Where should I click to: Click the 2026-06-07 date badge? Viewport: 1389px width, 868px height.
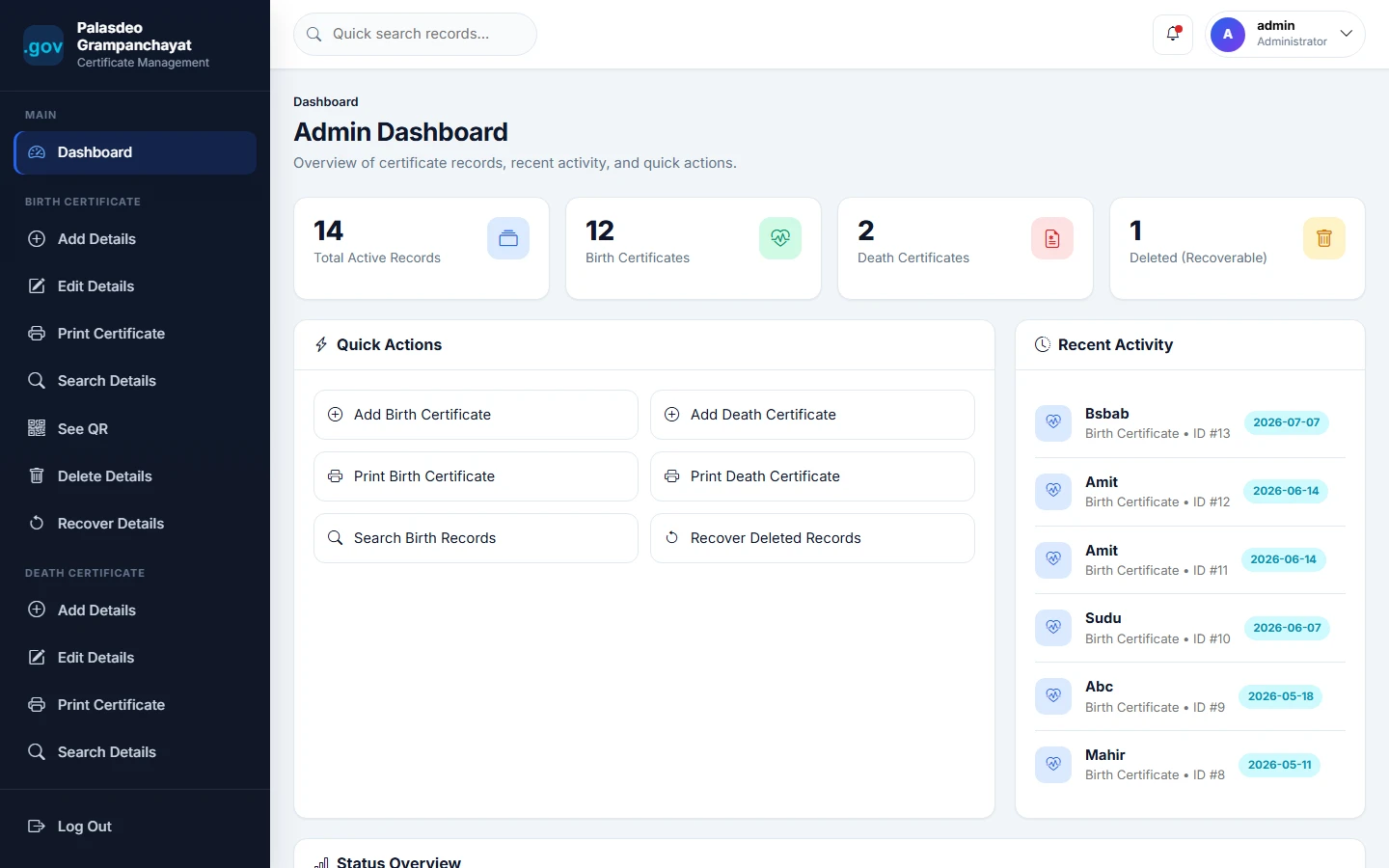1287,628
